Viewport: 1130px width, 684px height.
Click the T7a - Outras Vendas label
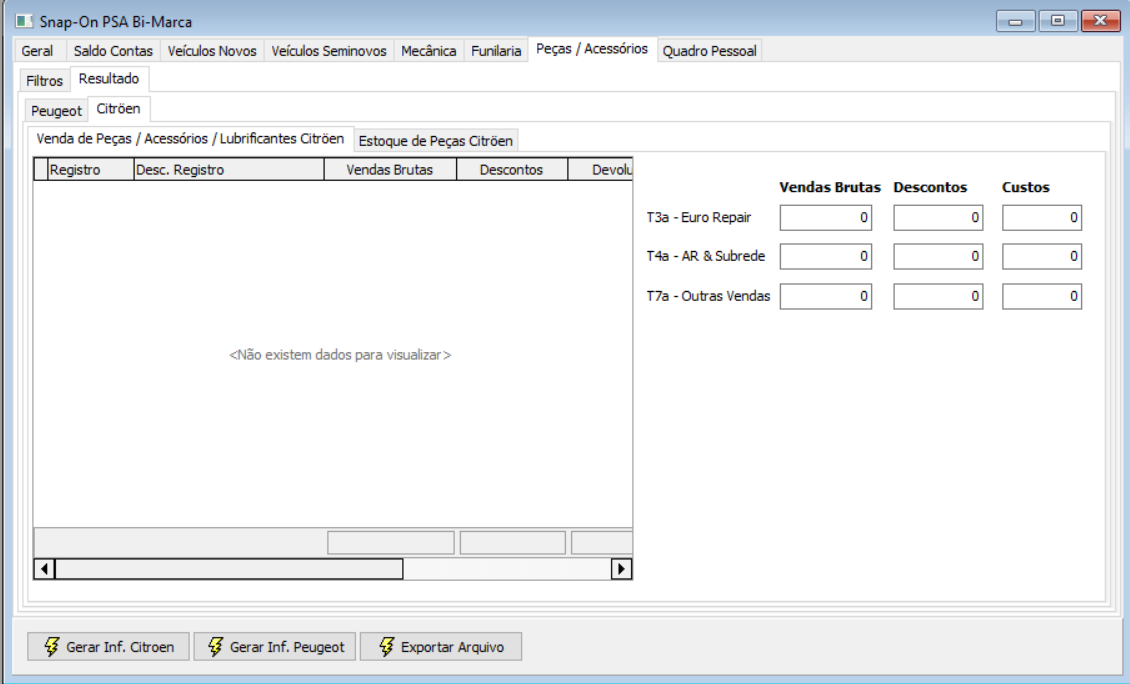(708, 296)
